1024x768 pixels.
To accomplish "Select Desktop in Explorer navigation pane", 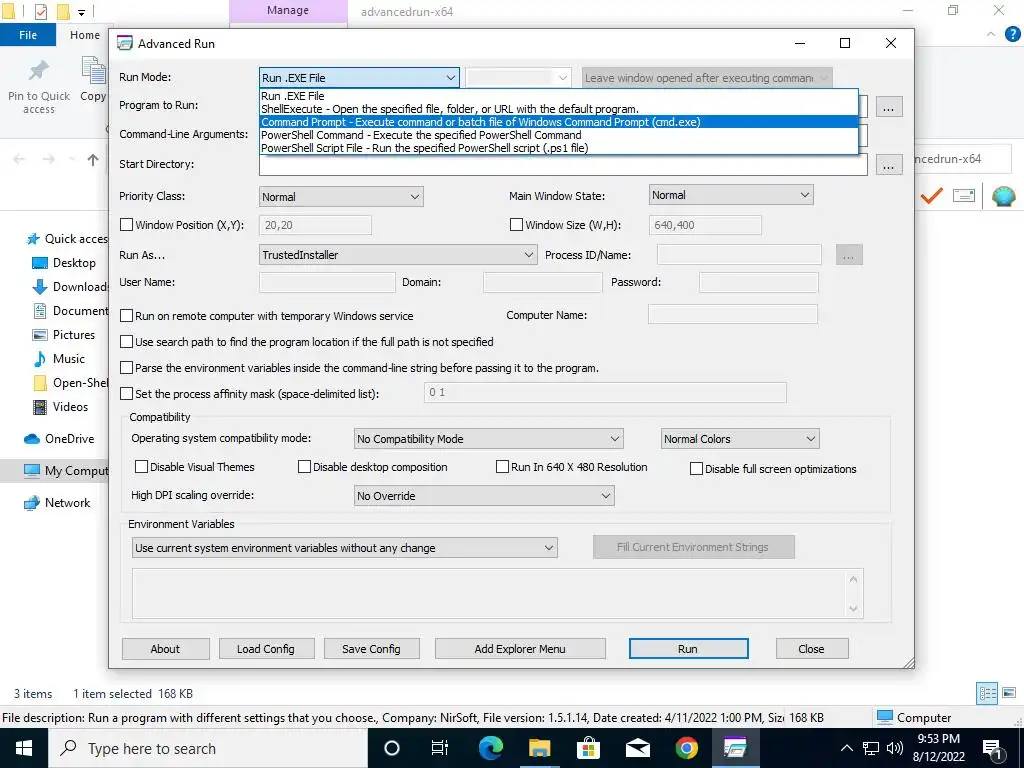I will click(x=74, y=263).
